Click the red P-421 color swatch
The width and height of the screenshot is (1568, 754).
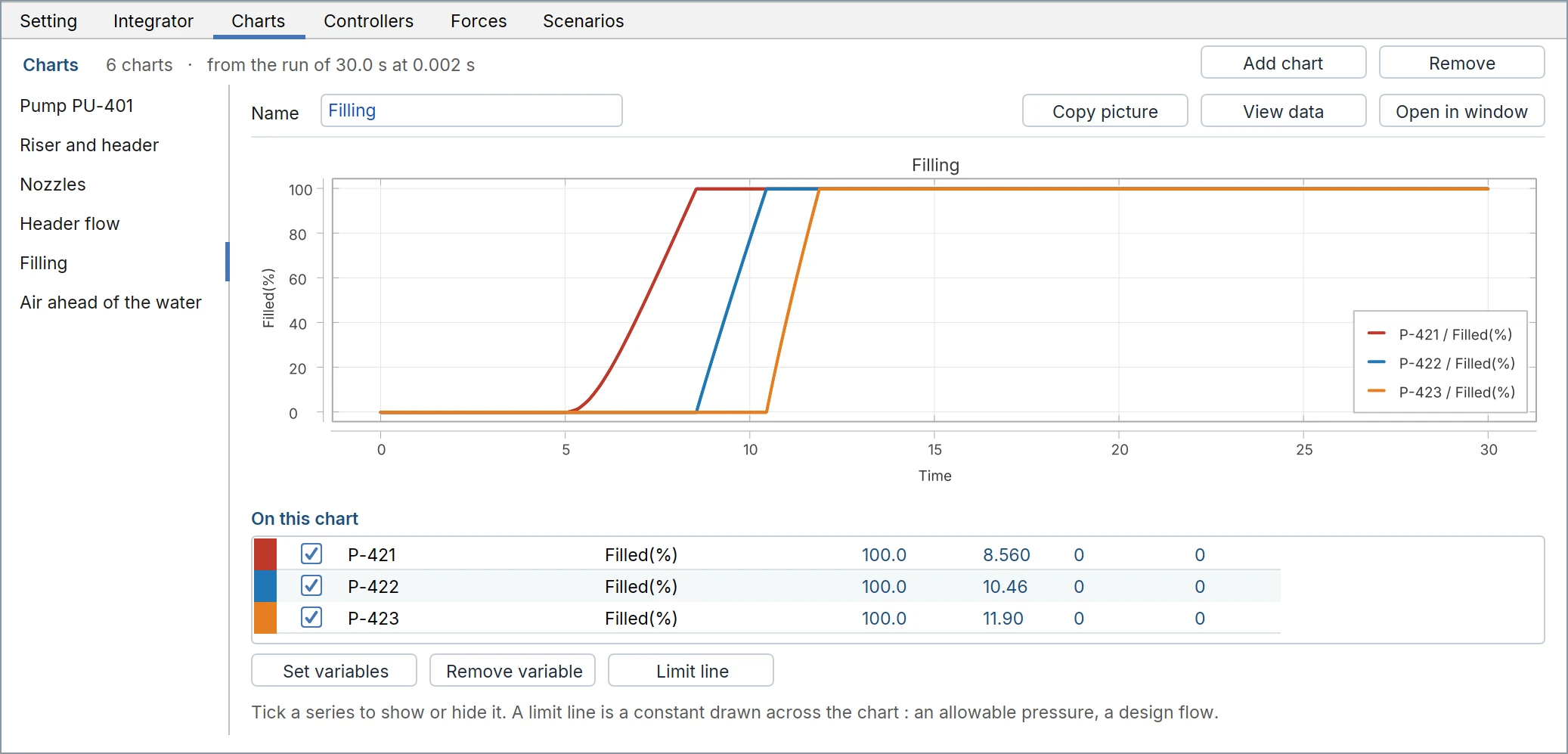pos(265,554)
